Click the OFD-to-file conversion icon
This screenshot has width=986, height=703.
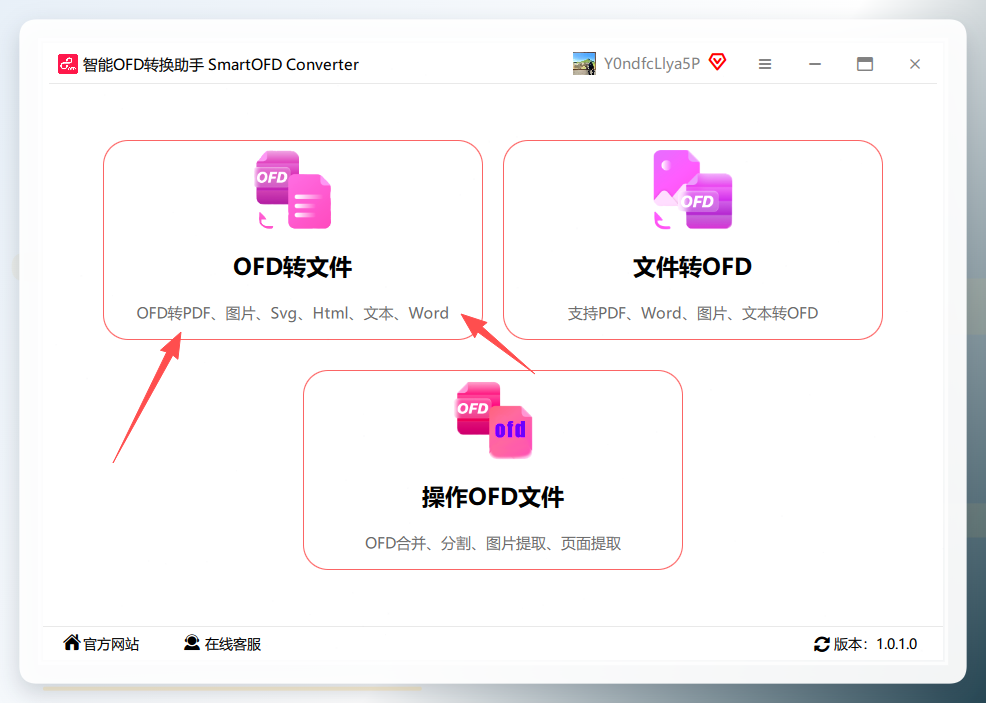pos(293,190)
